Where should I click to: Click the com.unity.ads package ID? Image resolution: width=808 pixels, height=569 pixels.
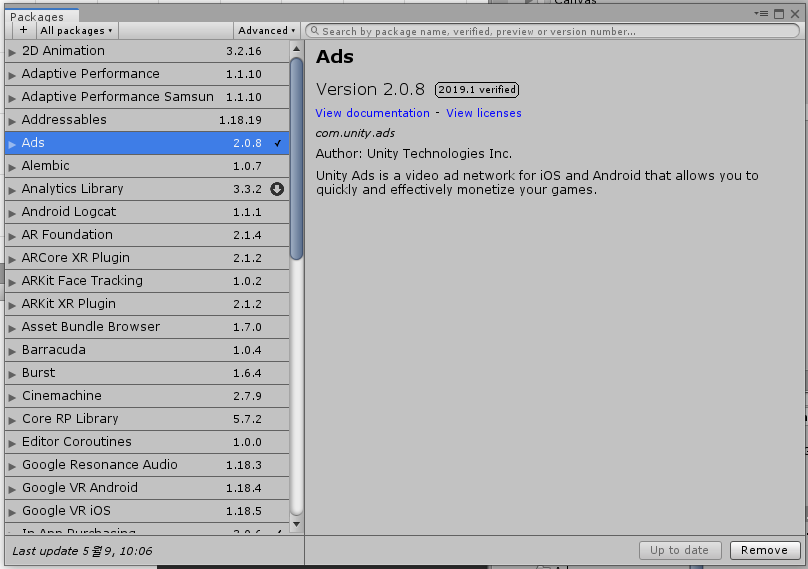(x=355, y=133)
